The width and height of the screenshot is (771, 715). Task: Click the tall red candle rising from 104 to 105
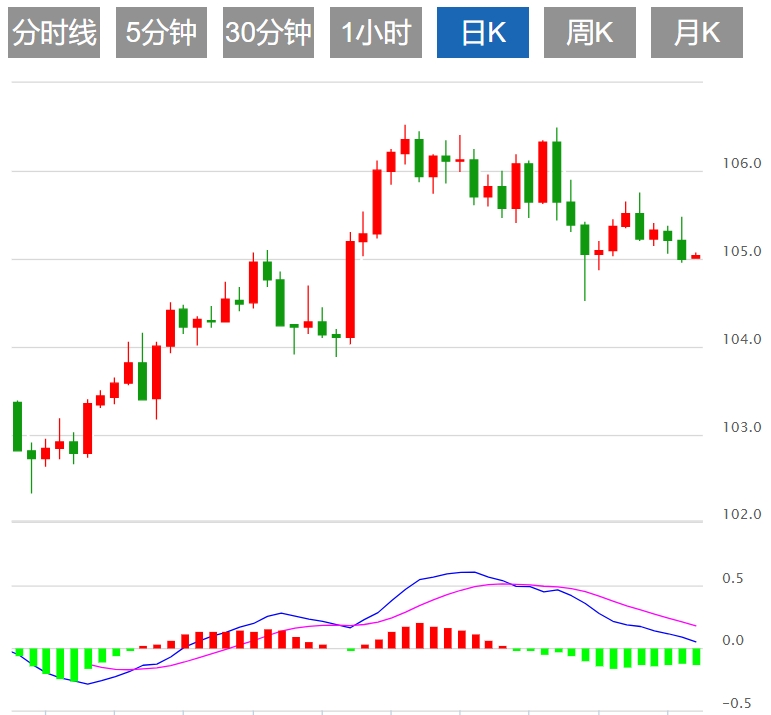(350, 289)
